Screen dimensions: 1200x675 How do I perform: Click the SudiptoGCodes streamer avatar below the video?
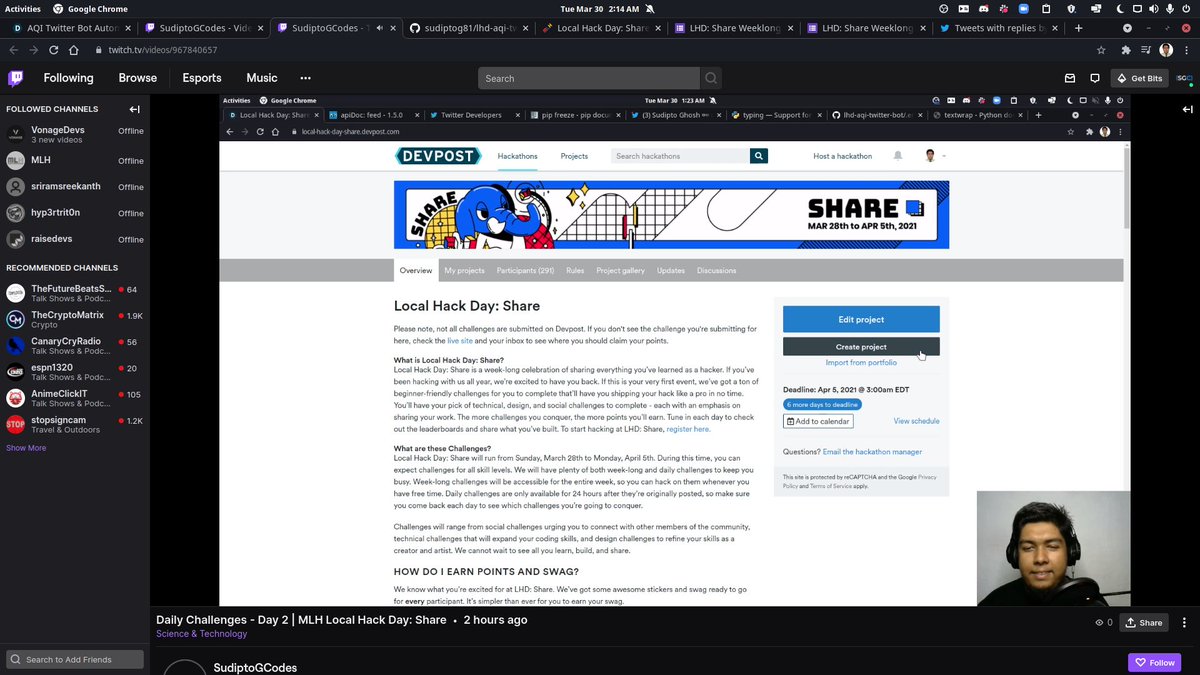click(185, 668)
